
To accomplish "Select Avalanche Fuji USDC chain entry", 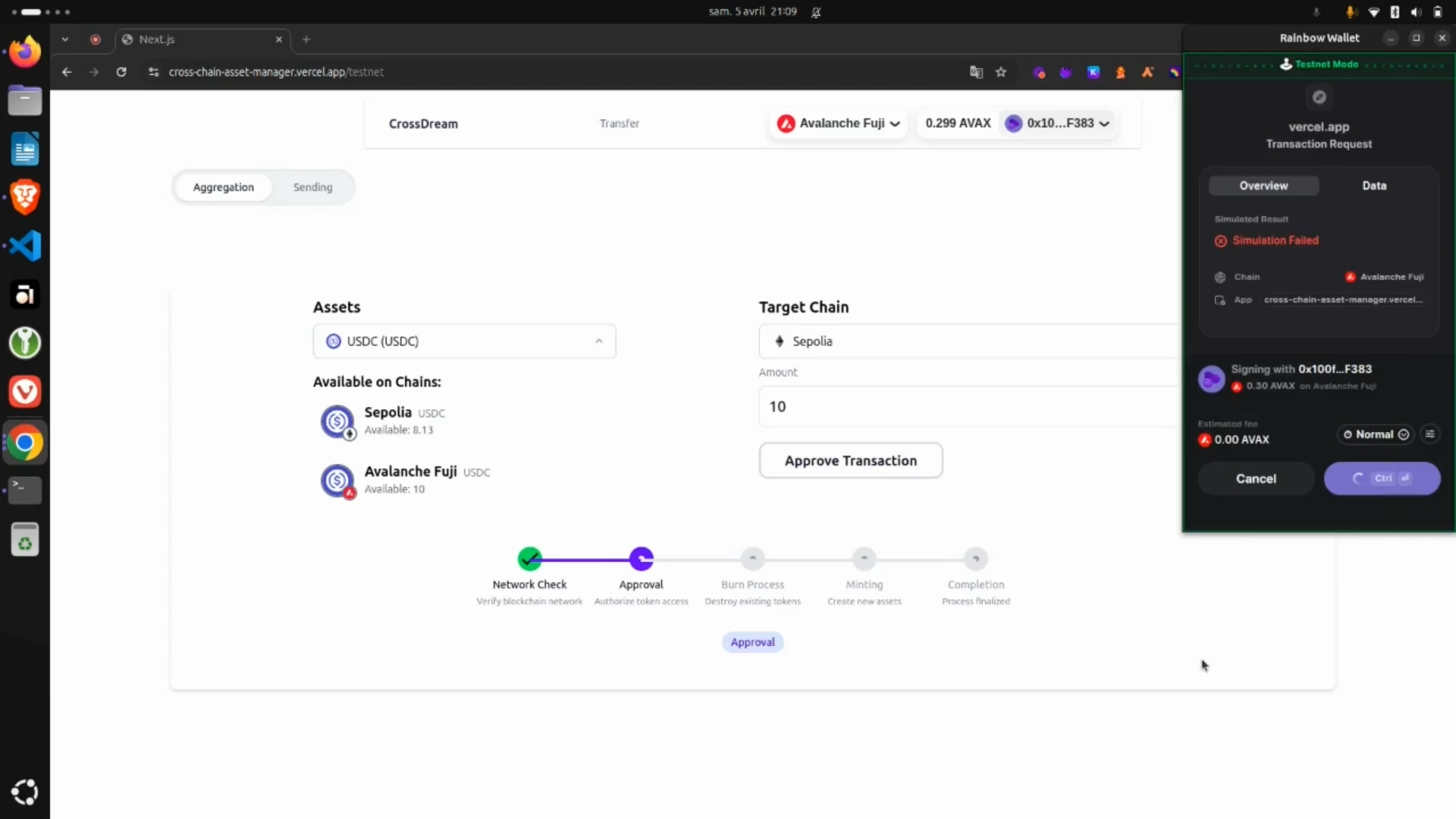I will (x=406, y=479).
